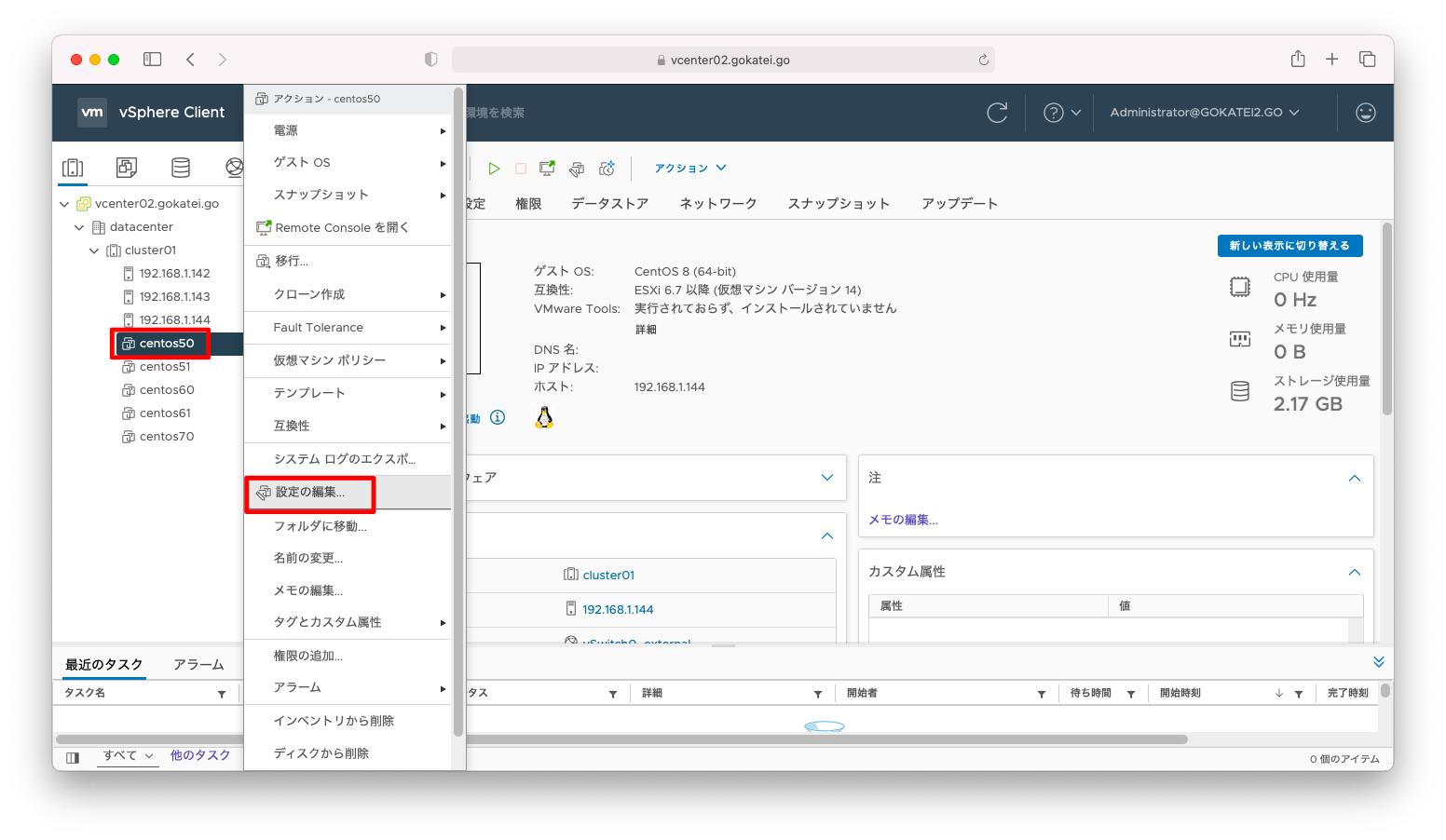
Task: Open Administrator@GOKATEI2.GO user dropdown
Action: point(1205,113)
